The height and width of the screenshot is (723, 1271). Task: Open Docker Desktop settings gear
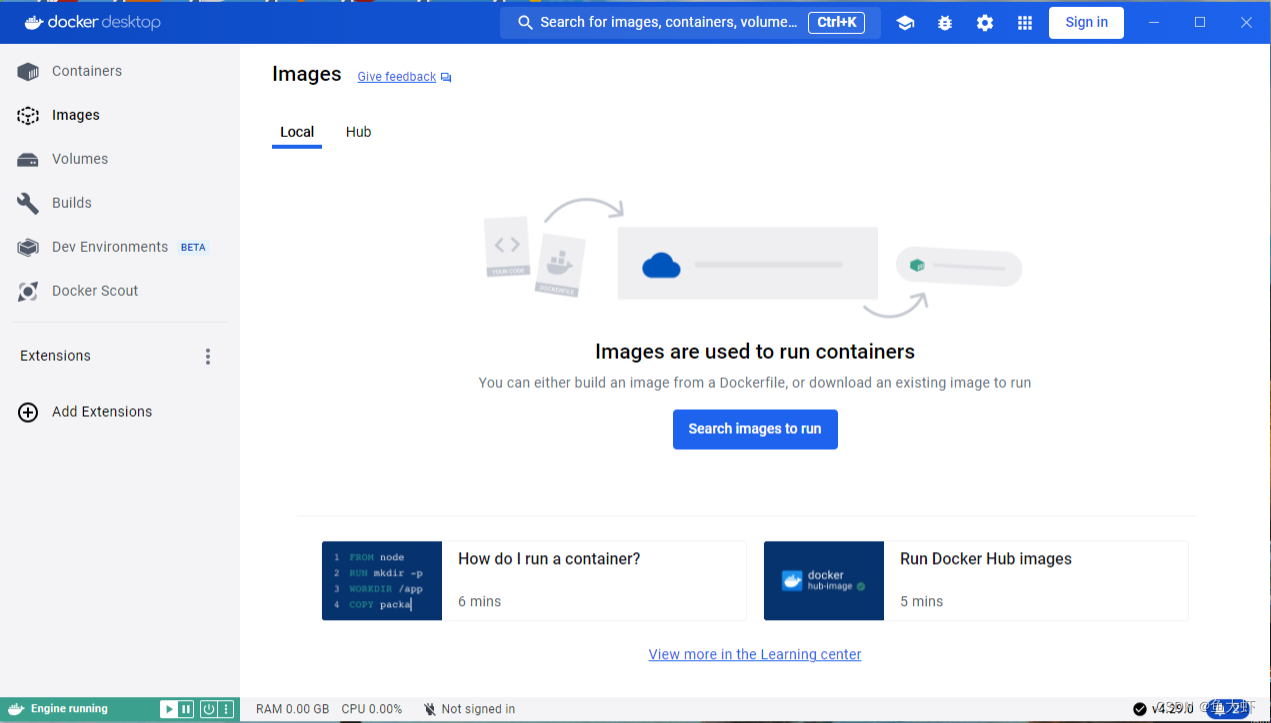985,23
